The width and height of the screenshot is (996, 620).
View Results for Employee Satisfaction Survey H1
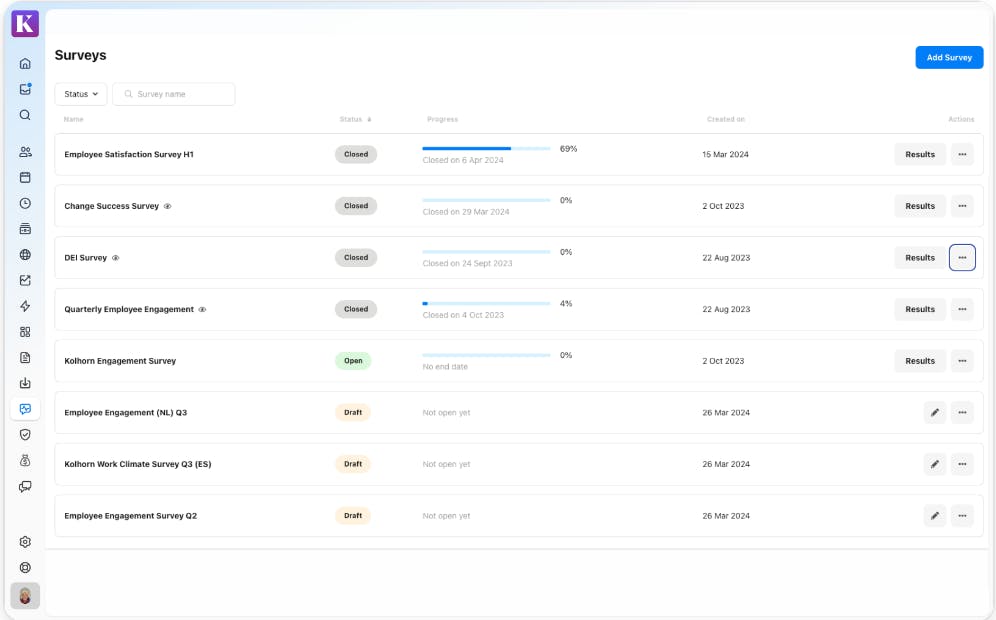tap(920, 154)
